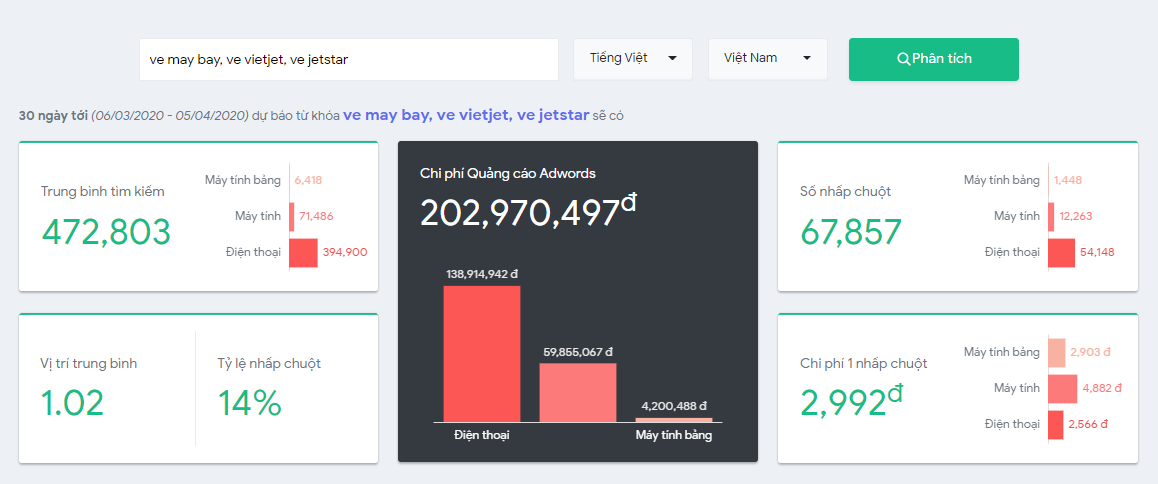The height and width of the screenshot is (484, 1158).
Task: Click the 2,566 đ phone CPC value
Action: [1089, 424]
